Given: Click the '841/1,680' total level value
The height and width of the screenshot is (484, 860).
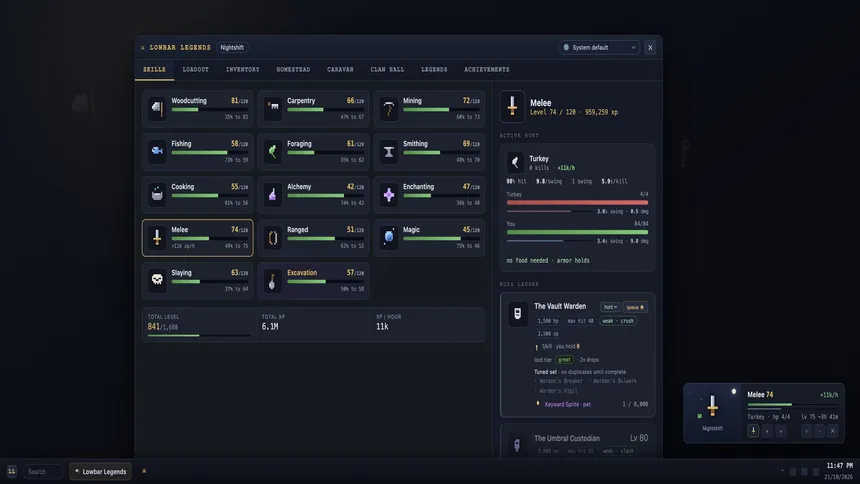Looking at the screenshot, I should pyautogui.click(x=162, y=327).
